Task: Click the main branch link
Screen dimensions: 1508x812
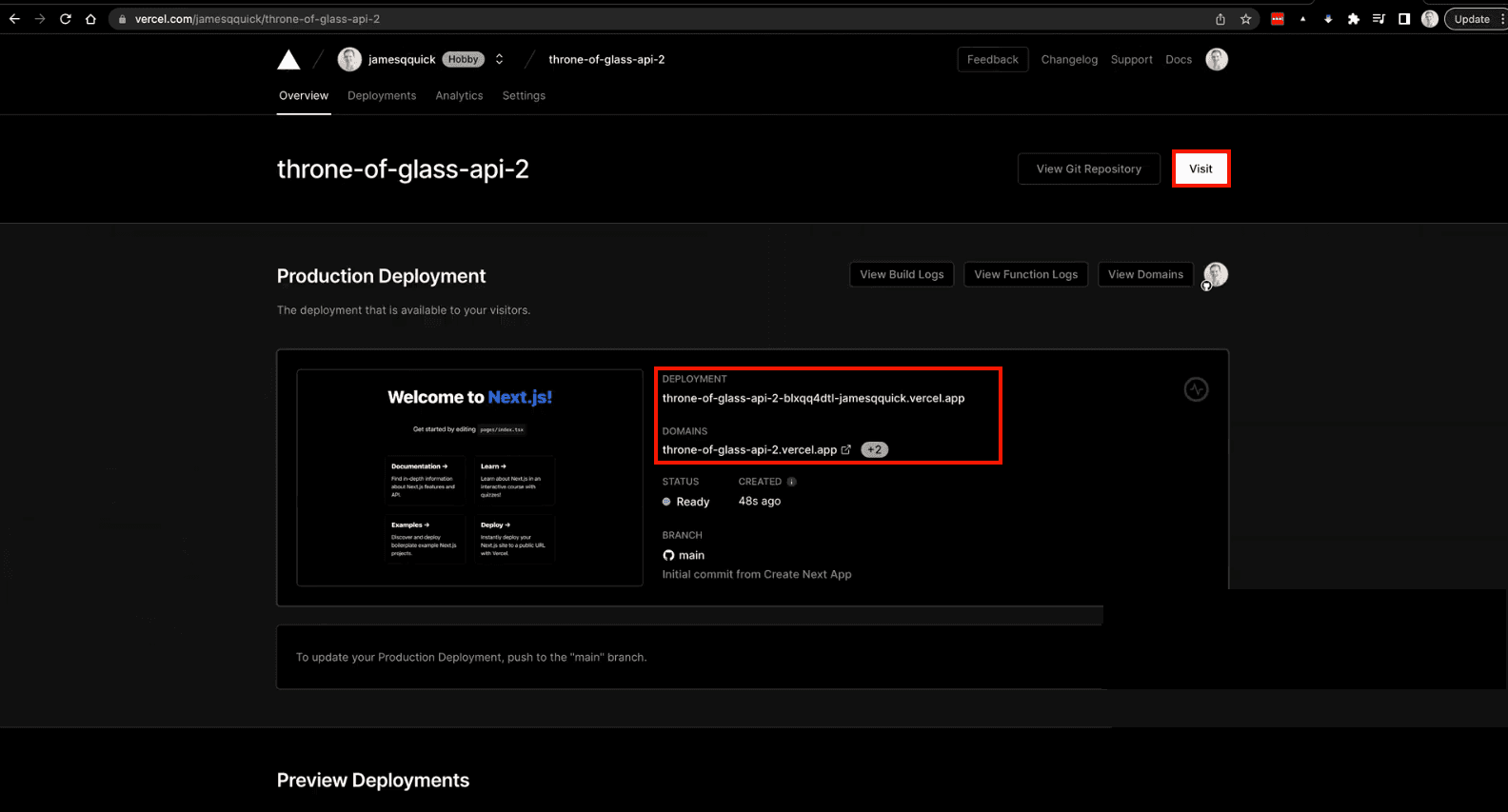Action: [x=691, y=555]
